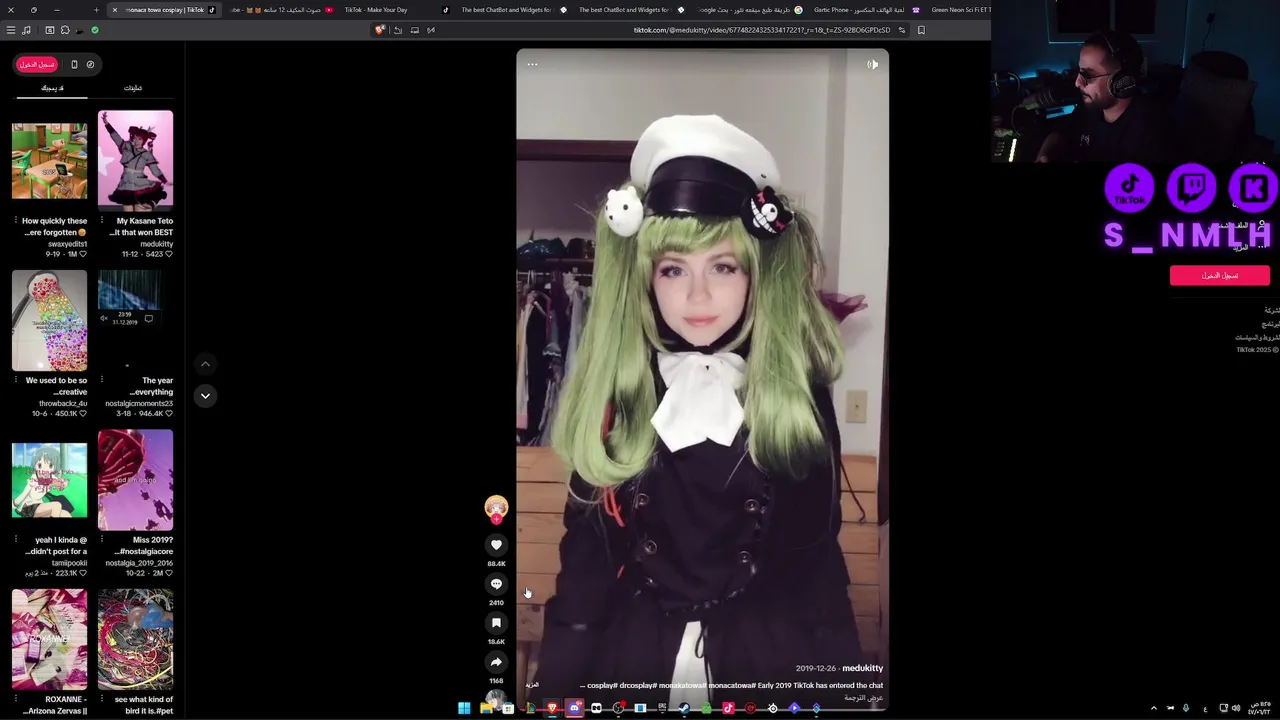
Task: Open Windows Start menu
Action: [464, 708]
